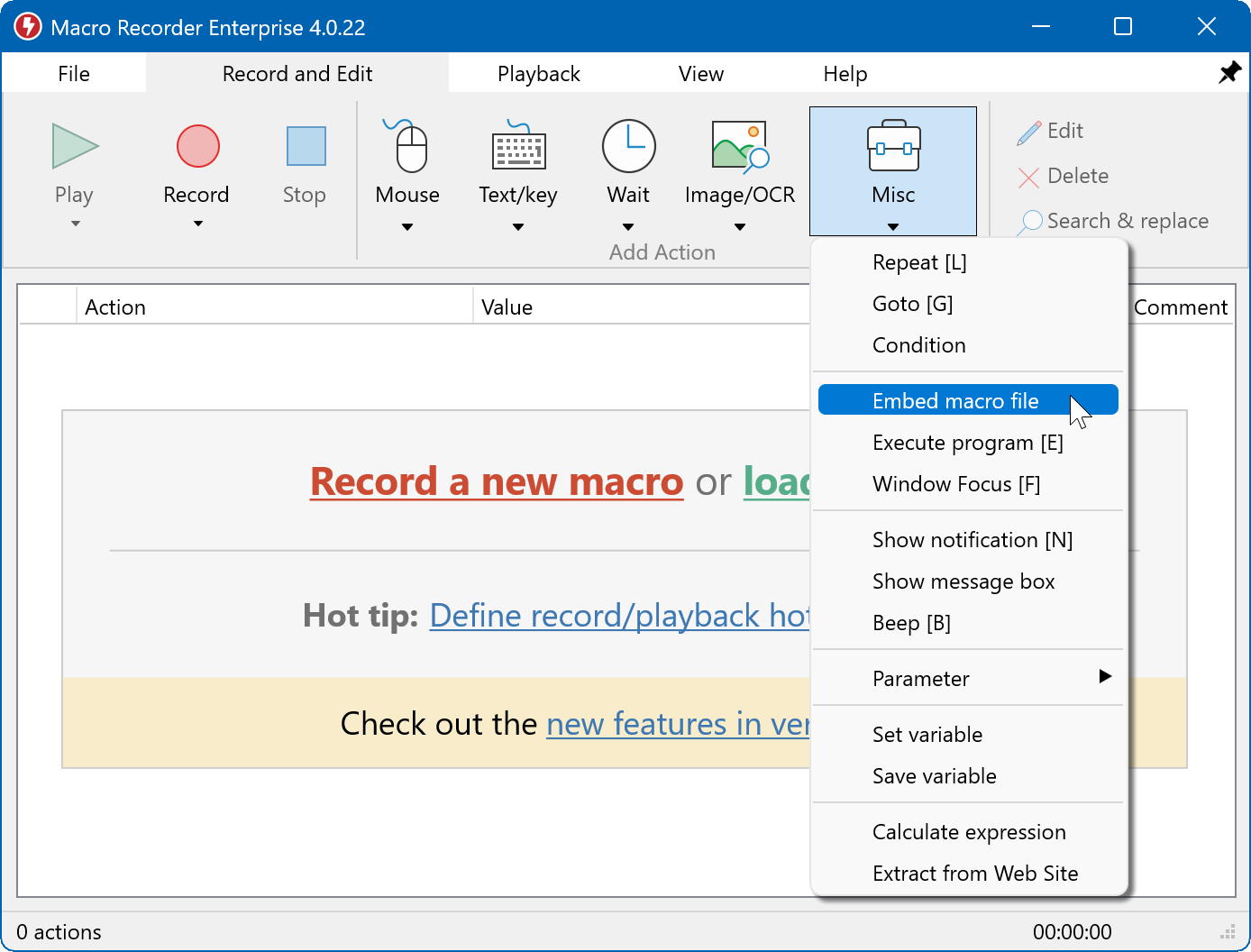Click the Record icon

pos(196,146)
